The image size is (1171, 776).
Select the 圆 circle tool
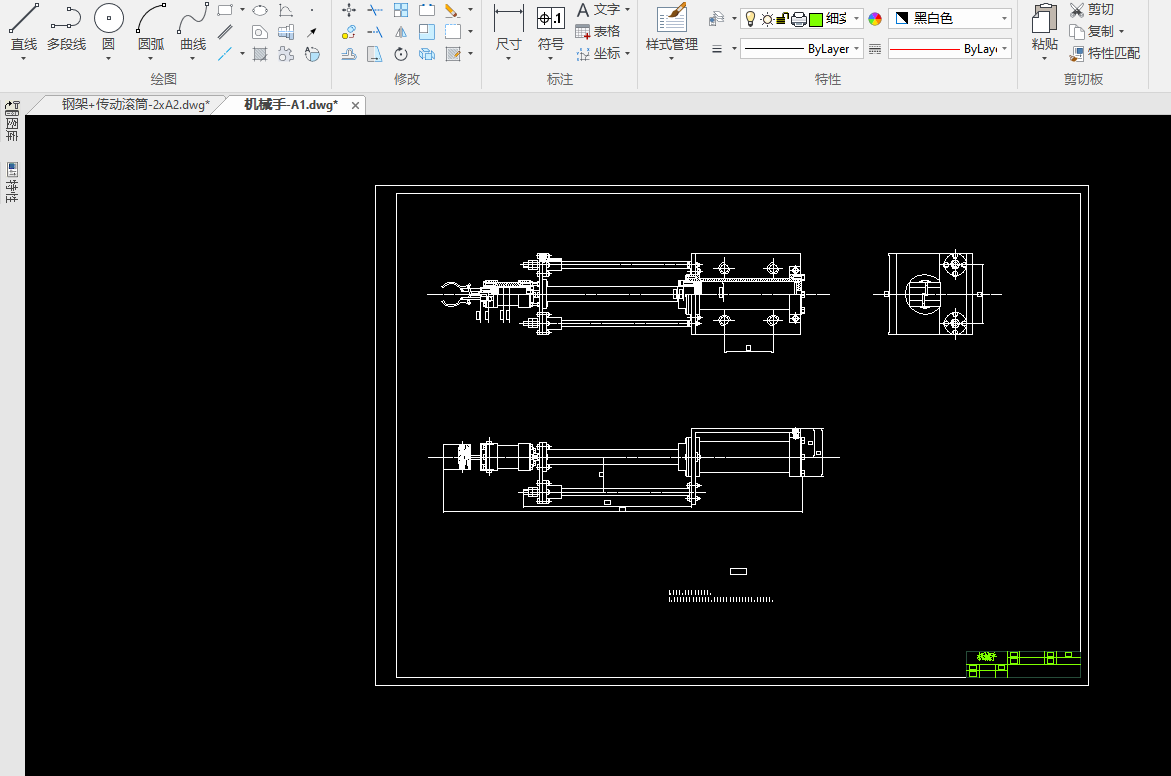tap(108, 27)
